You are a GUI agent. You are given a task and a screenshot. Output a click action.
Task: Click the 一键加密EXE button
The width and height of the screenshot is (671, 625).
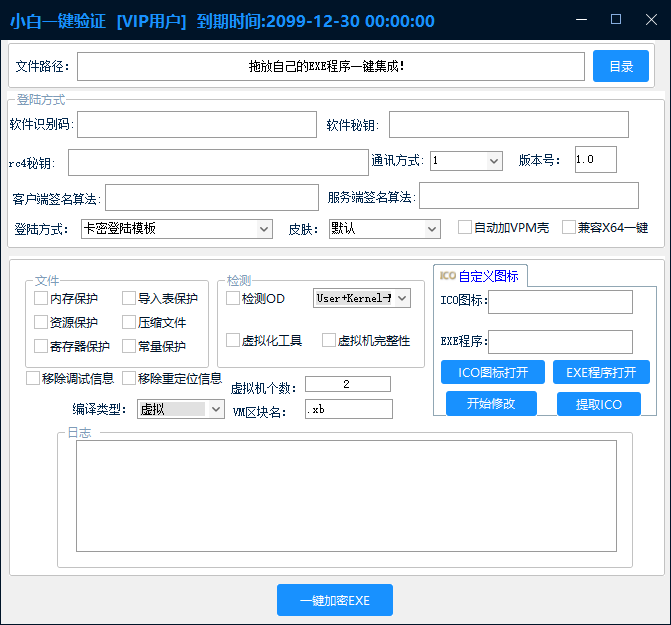click(335, 600)
